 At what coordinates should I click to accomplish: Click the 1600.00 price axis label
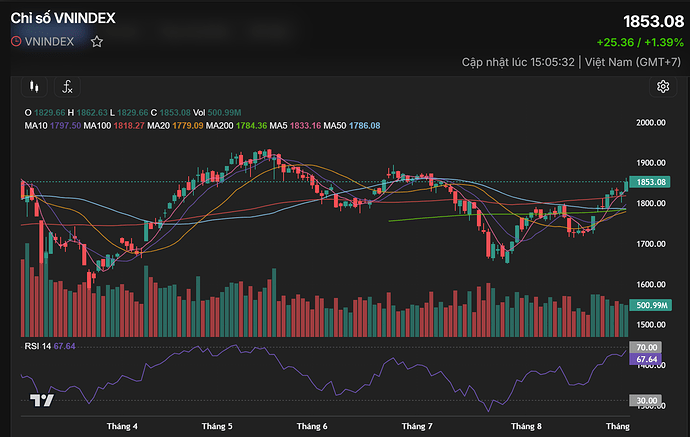651,284
